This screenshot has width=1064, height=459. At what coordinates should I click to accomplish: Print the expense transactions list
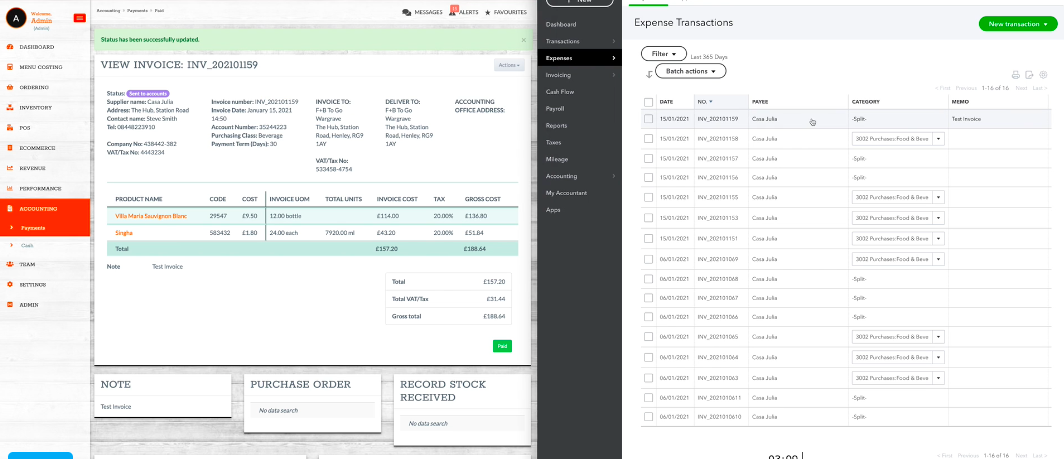click(1016, 75)
